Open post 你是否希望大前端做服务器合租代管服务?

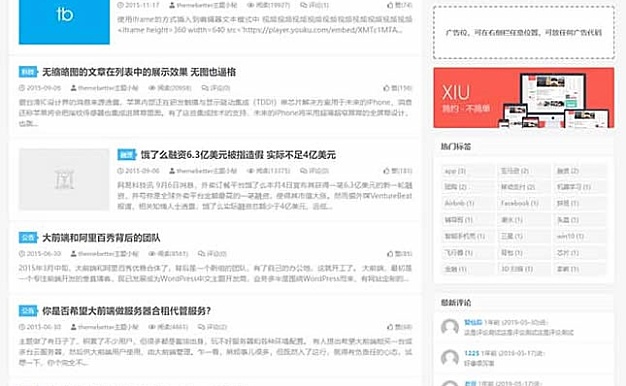point(127,311)
